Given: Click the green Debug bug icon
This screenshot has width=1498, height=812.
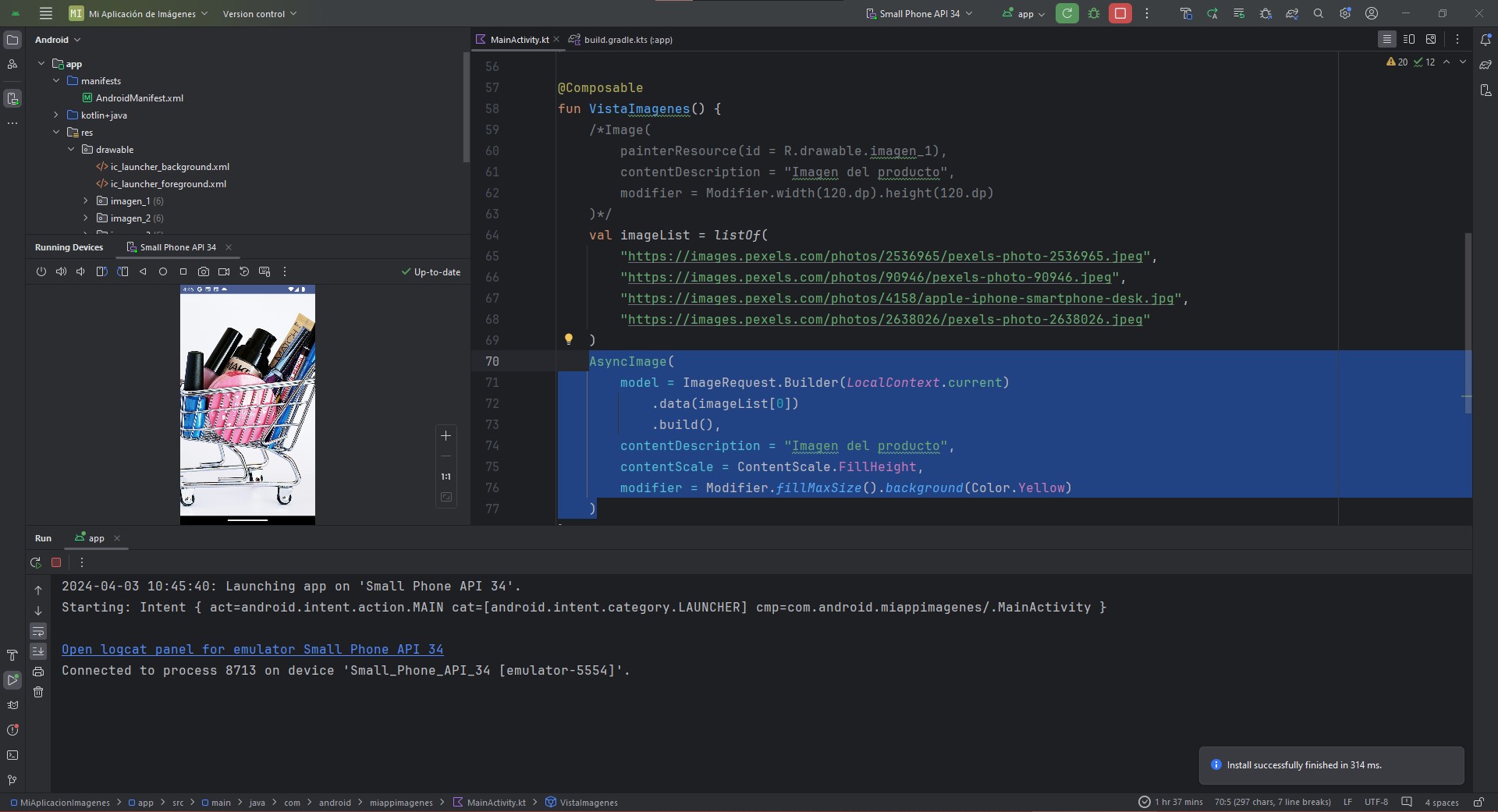Looking at the screenshot, I should click(1094, 13).
